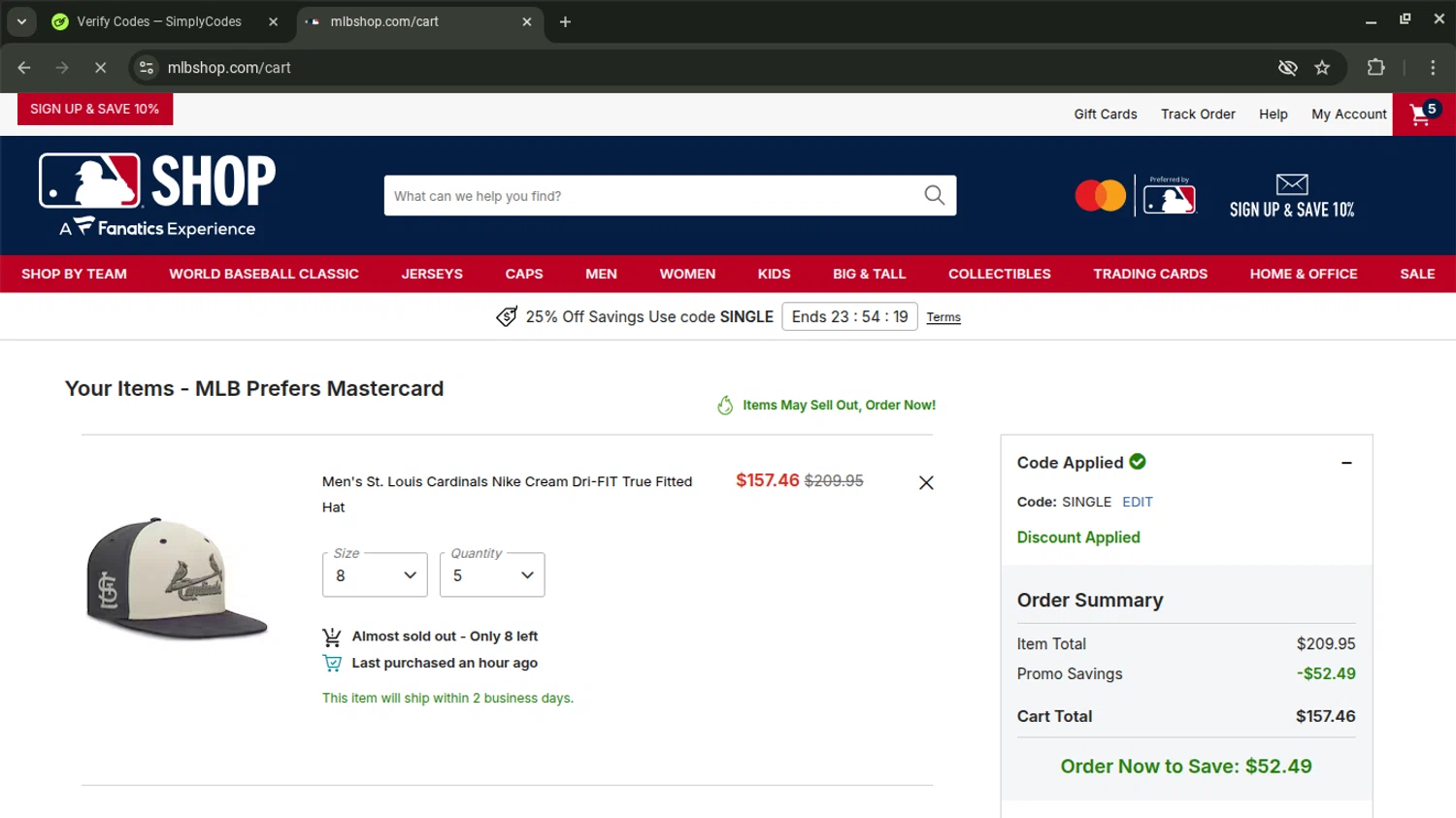Screen dimensions: 1456x818
Task: Click the flame icon beside Items May Sell Out
Action: coord(725,406)
